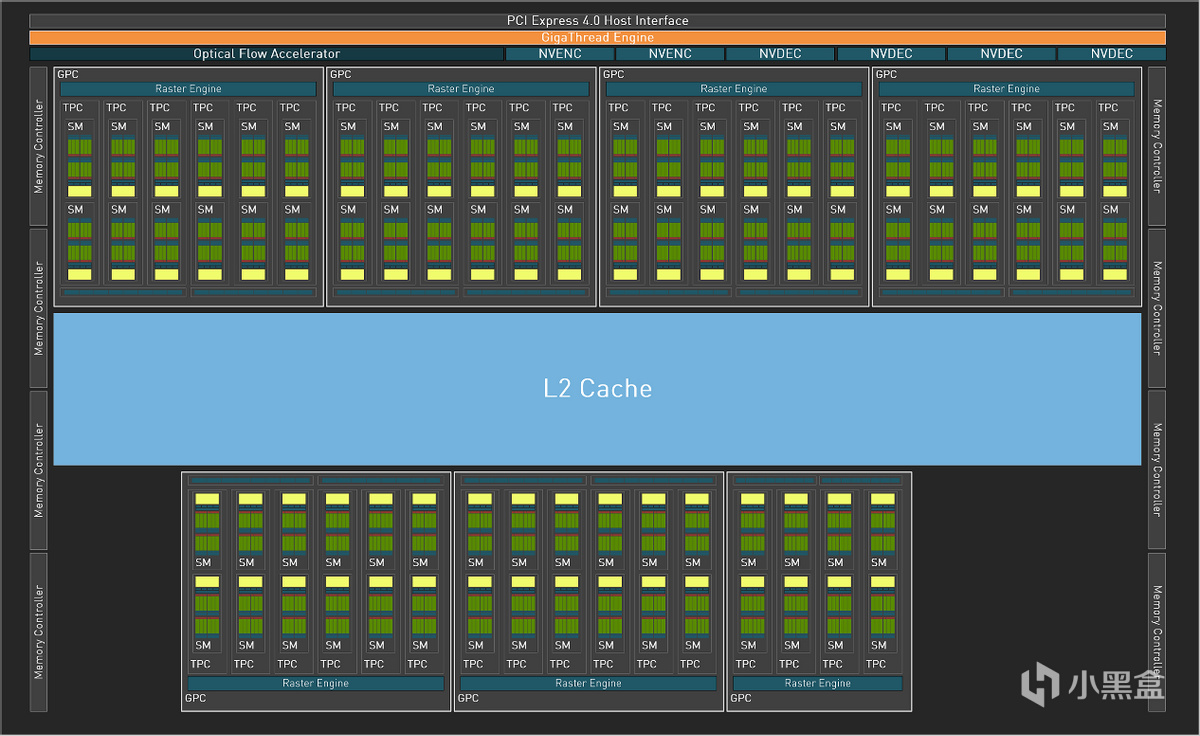Click the GPC label of top-left cluster
Image resolution: width=1200 pixels, height=736 pixels.
67,74
